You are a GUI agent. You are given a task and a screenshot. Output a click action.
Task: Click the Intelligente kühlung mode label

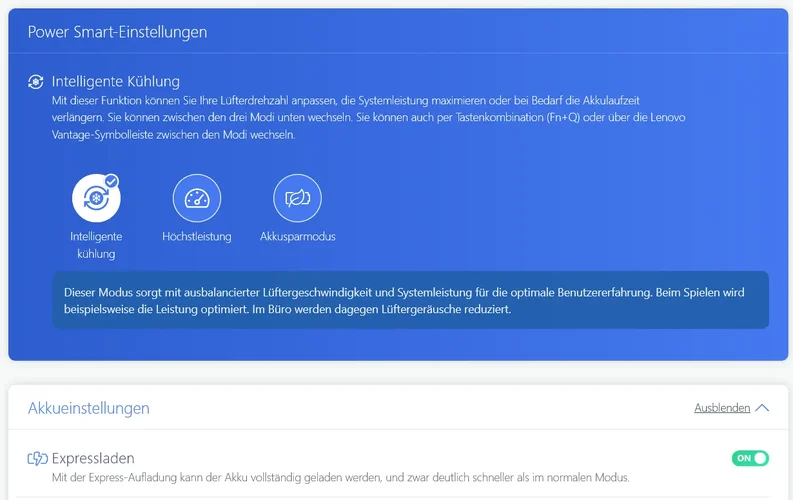click(96, 245)
